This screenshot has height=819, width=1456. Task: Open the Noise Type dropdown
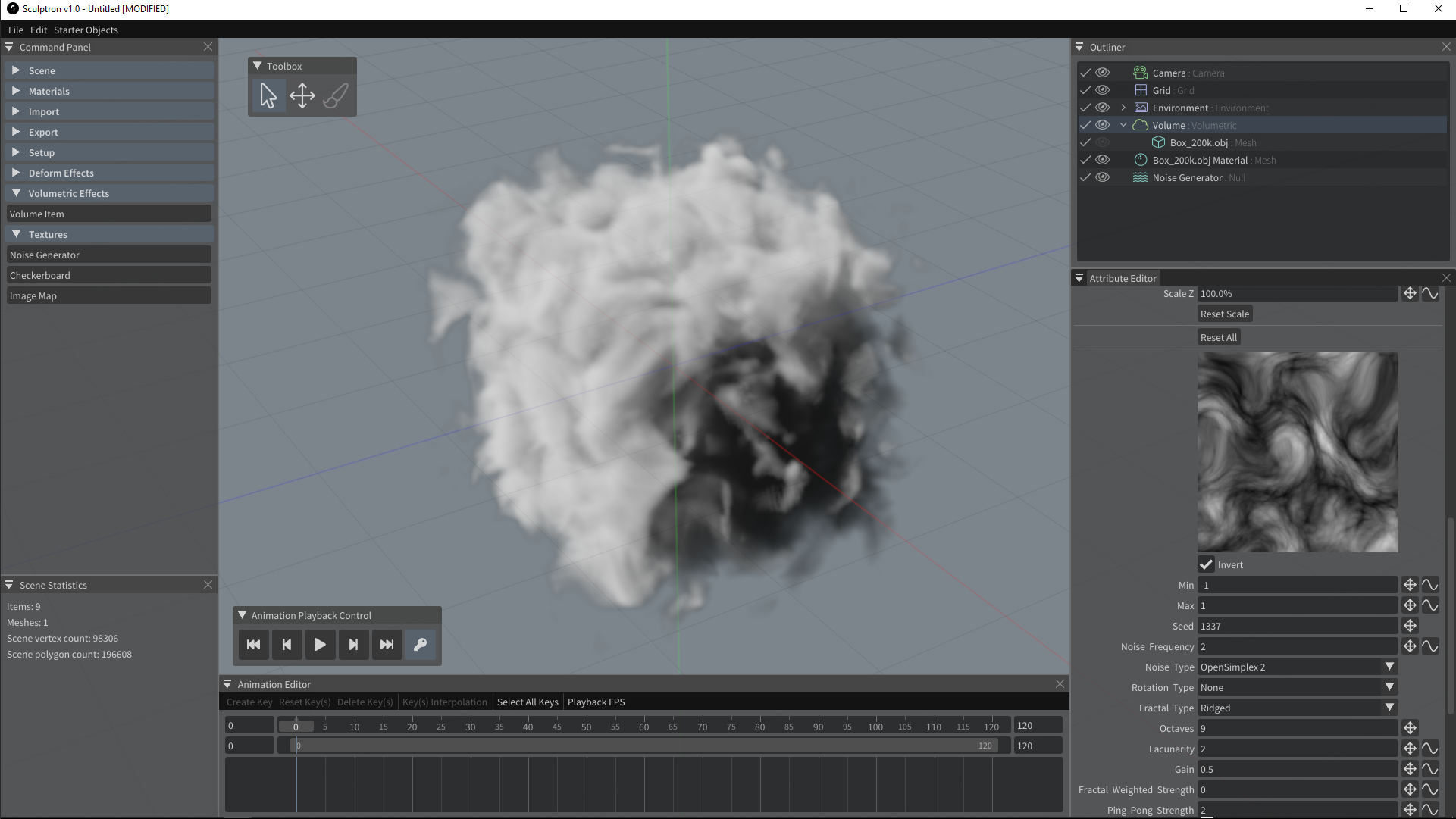(x=1297, y=667)
